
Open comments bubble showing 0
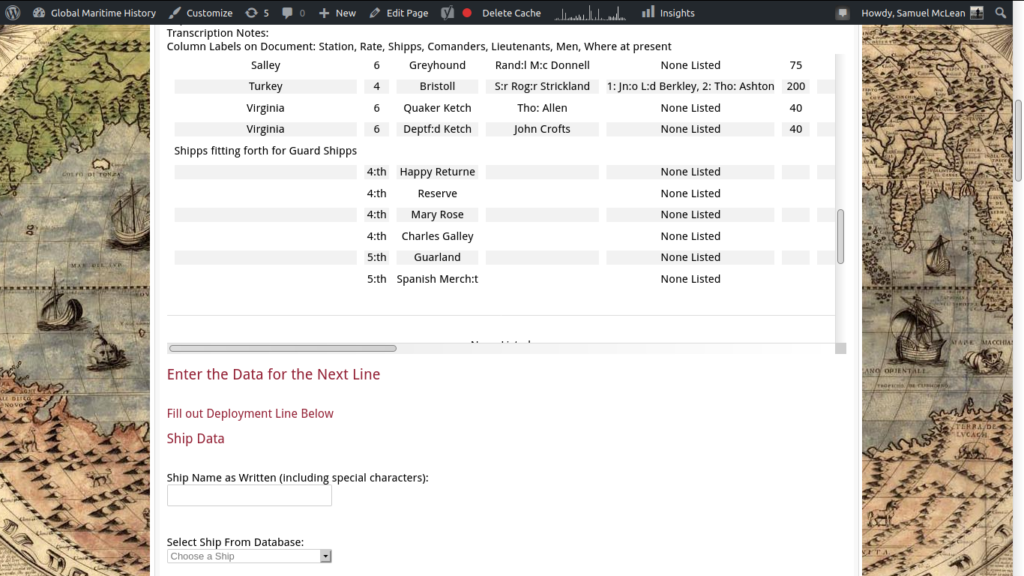[293, 12]
